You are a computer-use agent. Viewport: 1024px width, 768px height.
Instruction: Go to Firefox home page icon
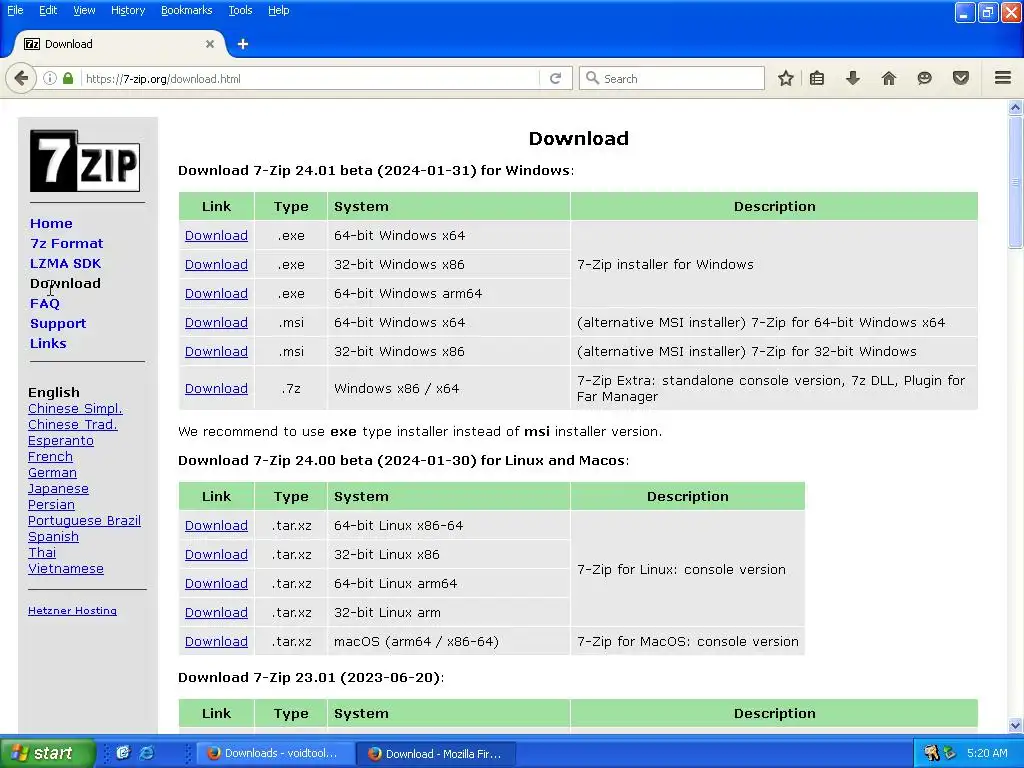click(x=889, y=78)
